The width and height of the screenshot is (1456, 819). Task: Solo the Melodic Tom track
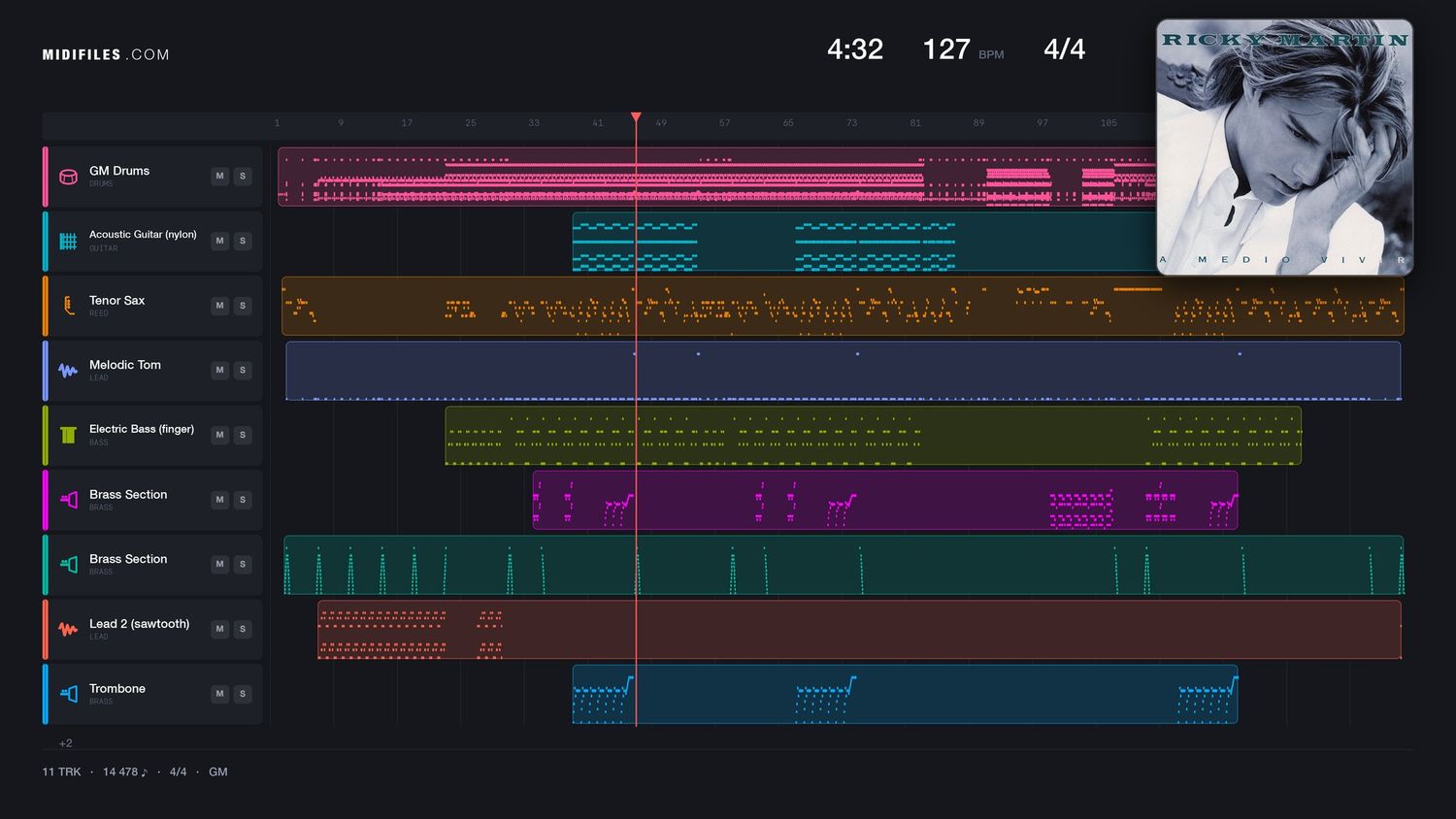pos(243,370)
